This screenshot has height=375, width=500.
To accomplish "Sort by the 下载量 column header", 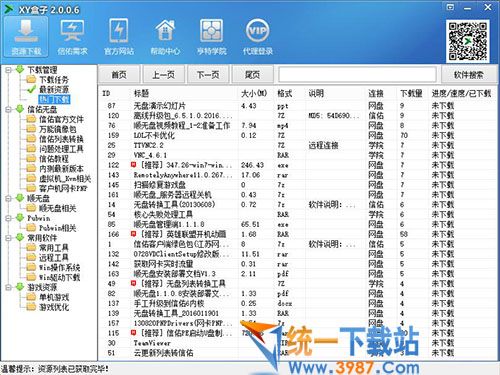I will click(x=411, y=93).
